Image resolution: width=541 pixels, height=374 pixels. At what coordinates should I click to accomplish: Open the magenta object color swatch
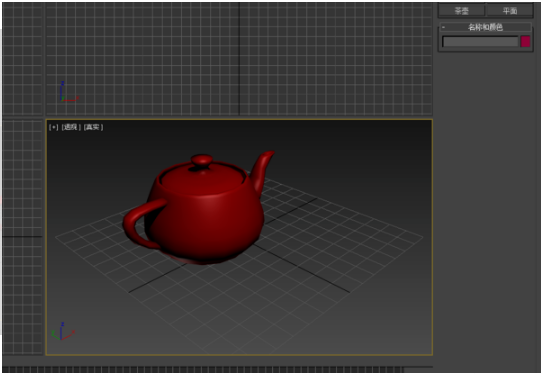coord(525,41)
